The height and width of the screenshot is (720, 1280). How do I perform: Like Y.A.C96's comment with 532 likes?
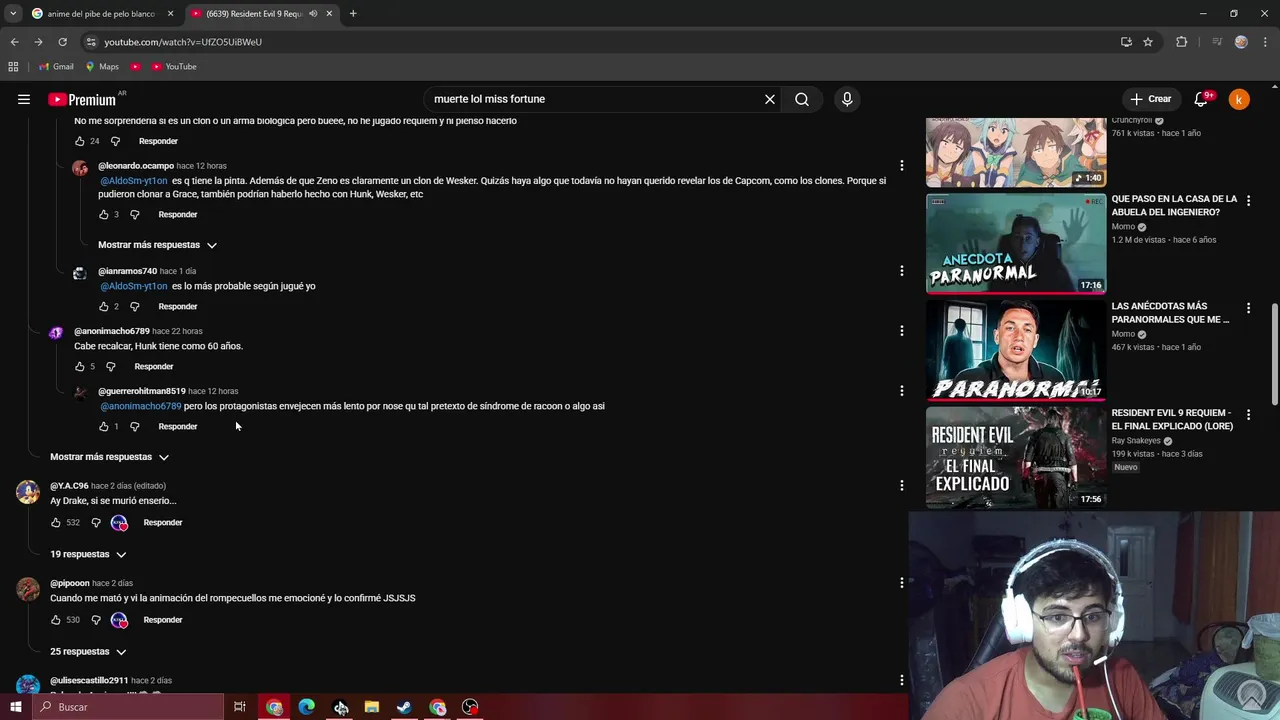pos(56,522)
